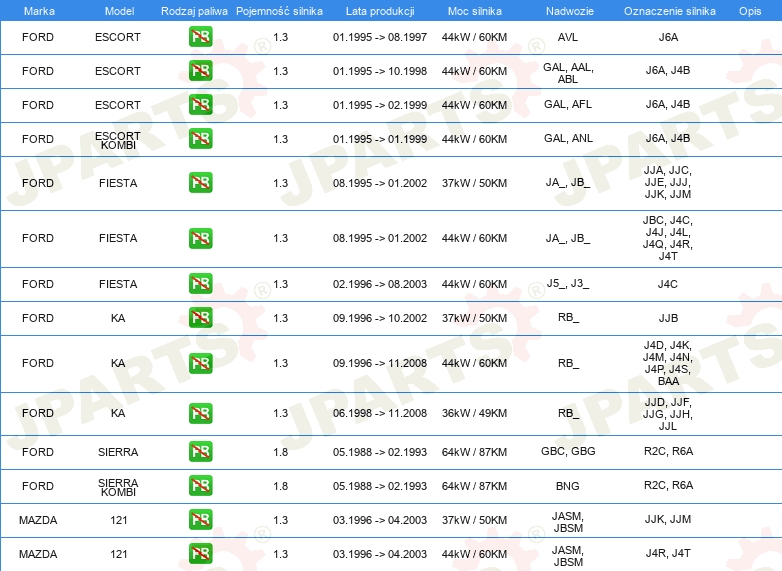The image size is (782, 571).
Task: Click the Rodzaj paliwa column header
Action: coord(194,11)
